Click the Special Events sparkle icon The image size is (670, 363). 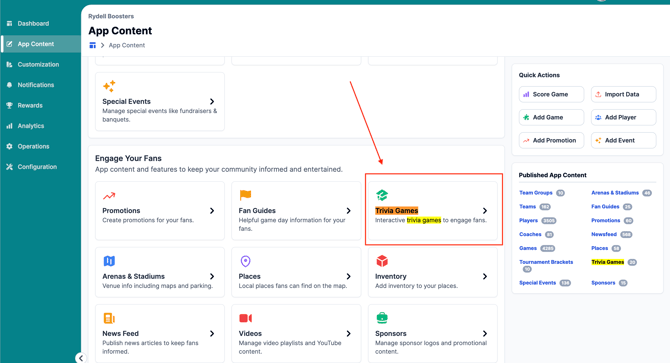click(109, 86)
